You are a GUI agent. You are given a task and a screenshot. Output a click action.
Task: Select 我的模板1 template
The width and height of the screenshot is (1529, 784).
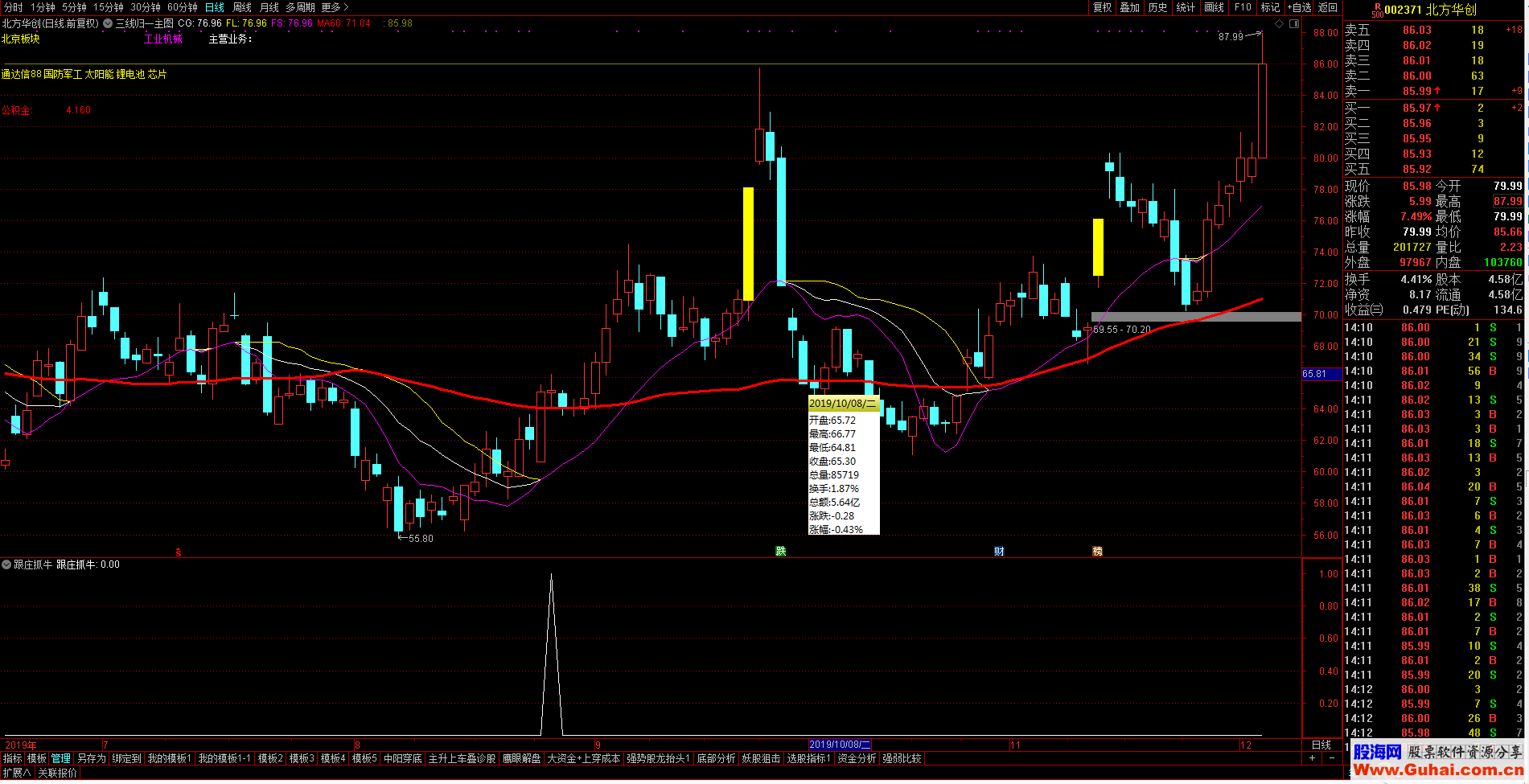[170, 758]
